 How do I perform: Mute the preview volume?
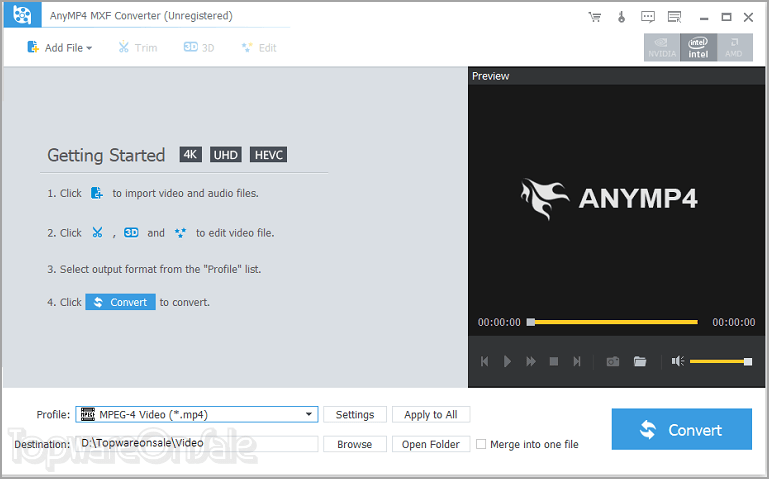[x=678, y=361]
